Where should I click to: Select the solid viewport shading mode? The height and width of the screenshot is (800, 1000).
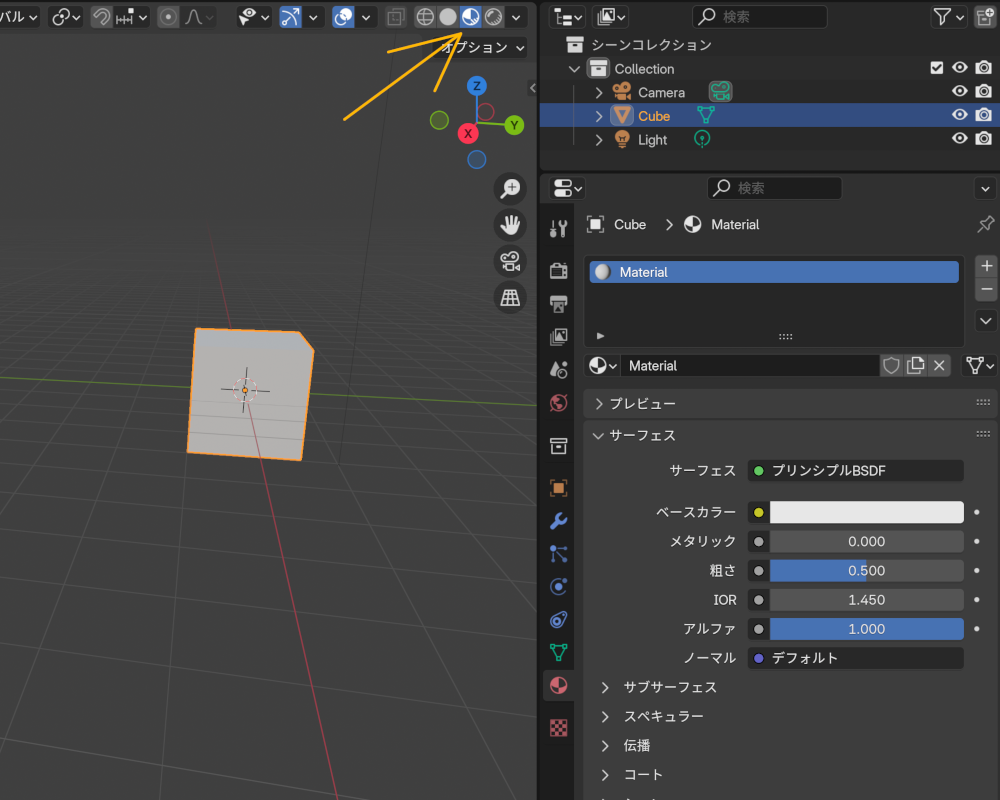447,16
